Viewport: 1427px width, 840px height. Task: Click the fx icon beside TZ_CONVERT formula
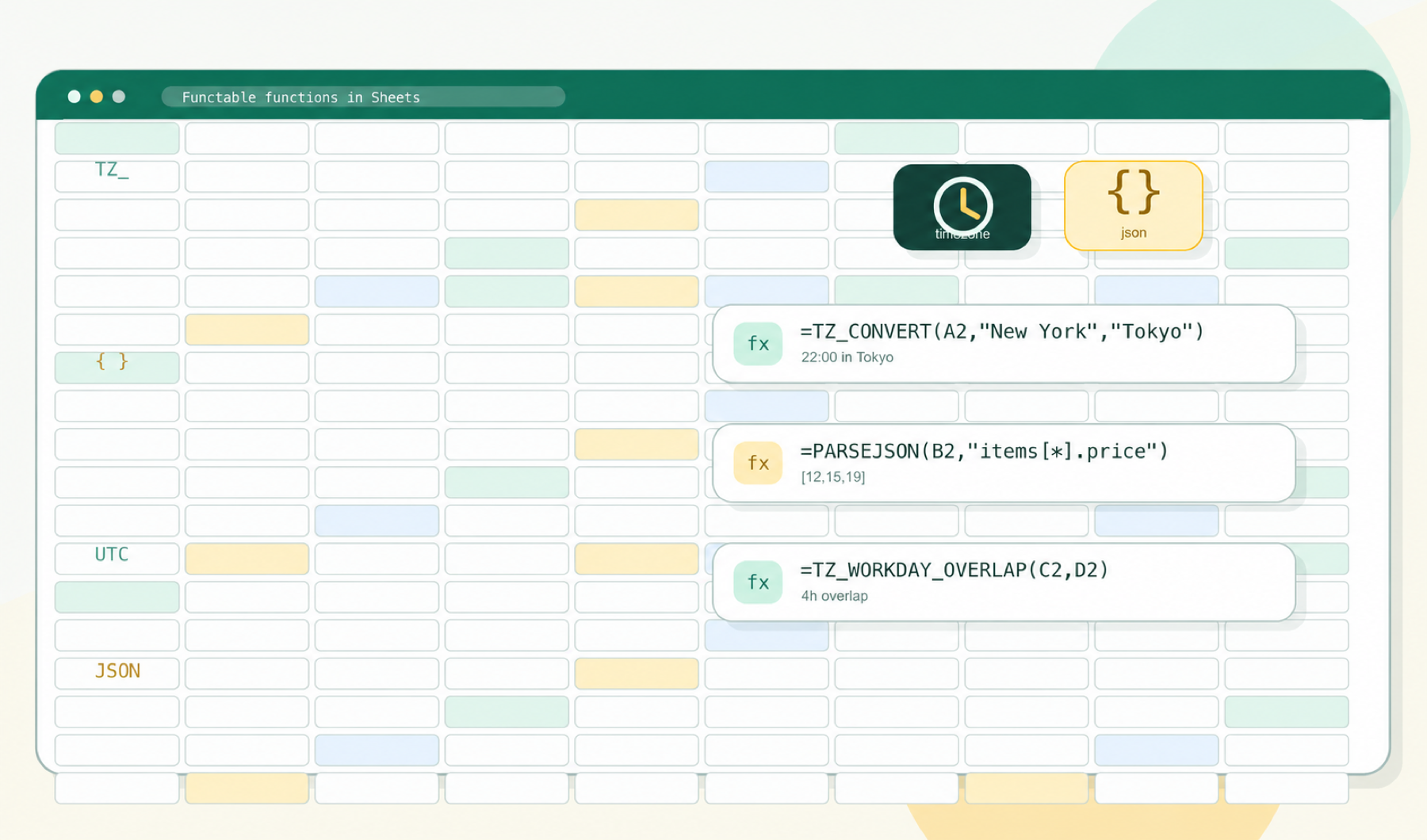tap(758, 343)
